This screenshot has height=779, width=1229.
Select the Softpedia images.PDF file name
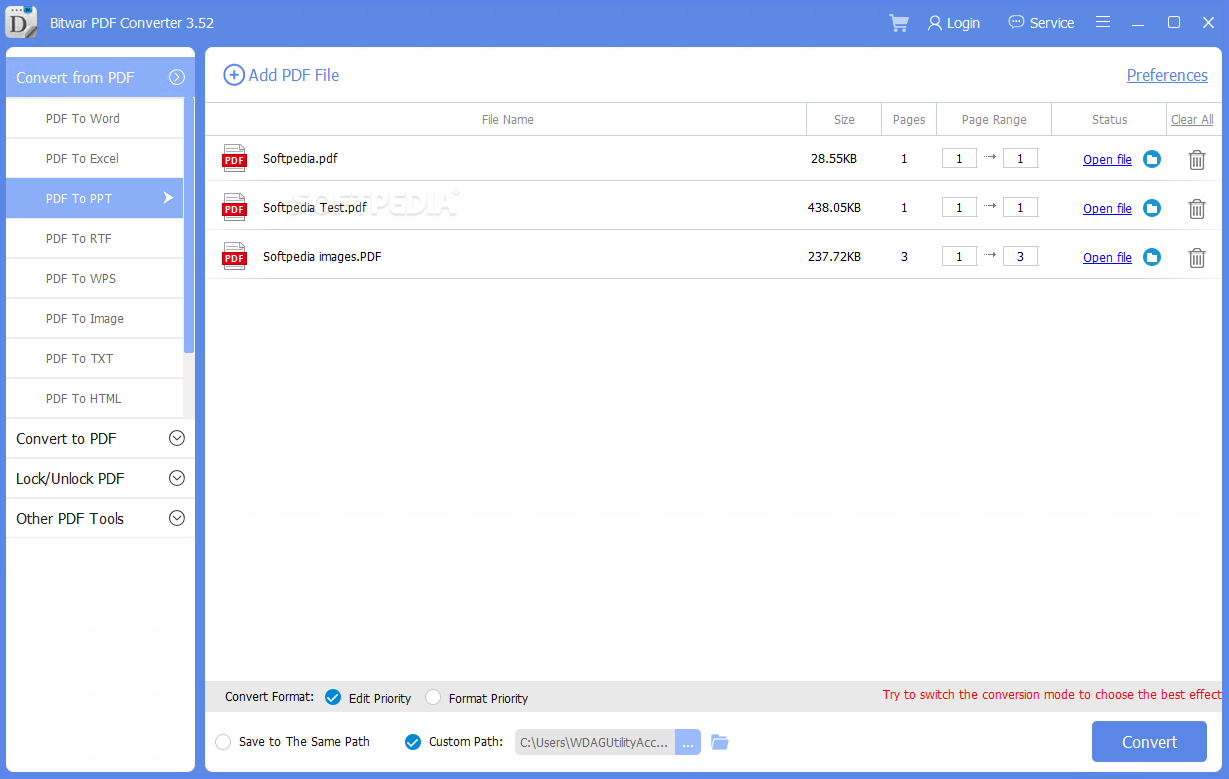tap(322, 256)
